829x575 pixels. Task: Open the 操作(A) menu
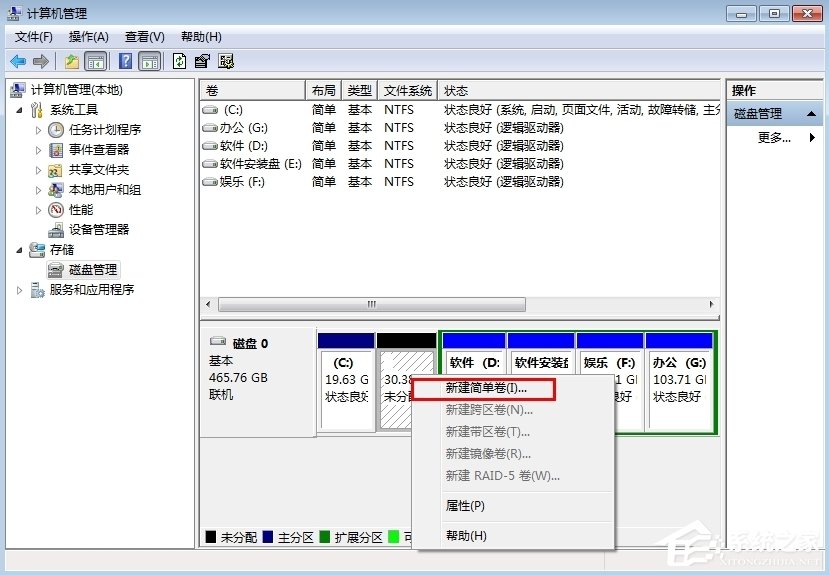click(88, 37)
